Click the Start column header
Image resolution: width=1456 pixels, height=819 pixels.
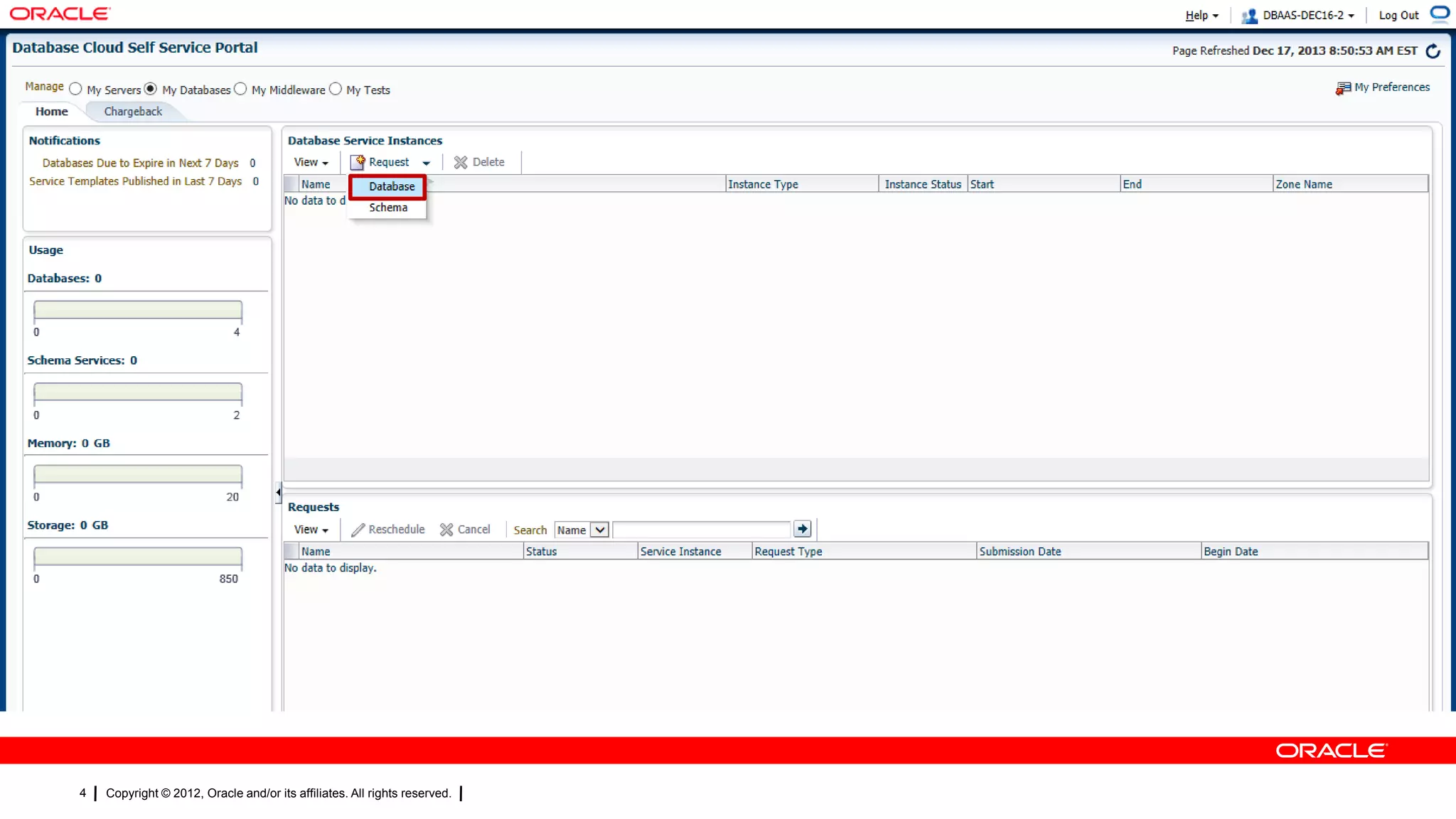(x=1044, y=184)
